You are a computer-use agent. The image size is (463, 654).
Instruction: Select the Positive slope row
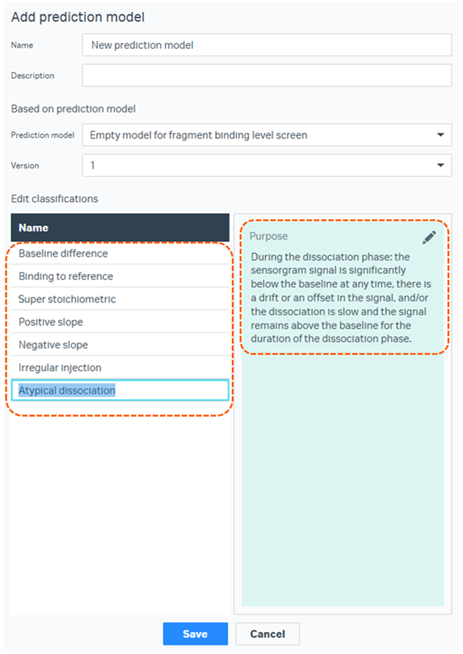[120, 322]
